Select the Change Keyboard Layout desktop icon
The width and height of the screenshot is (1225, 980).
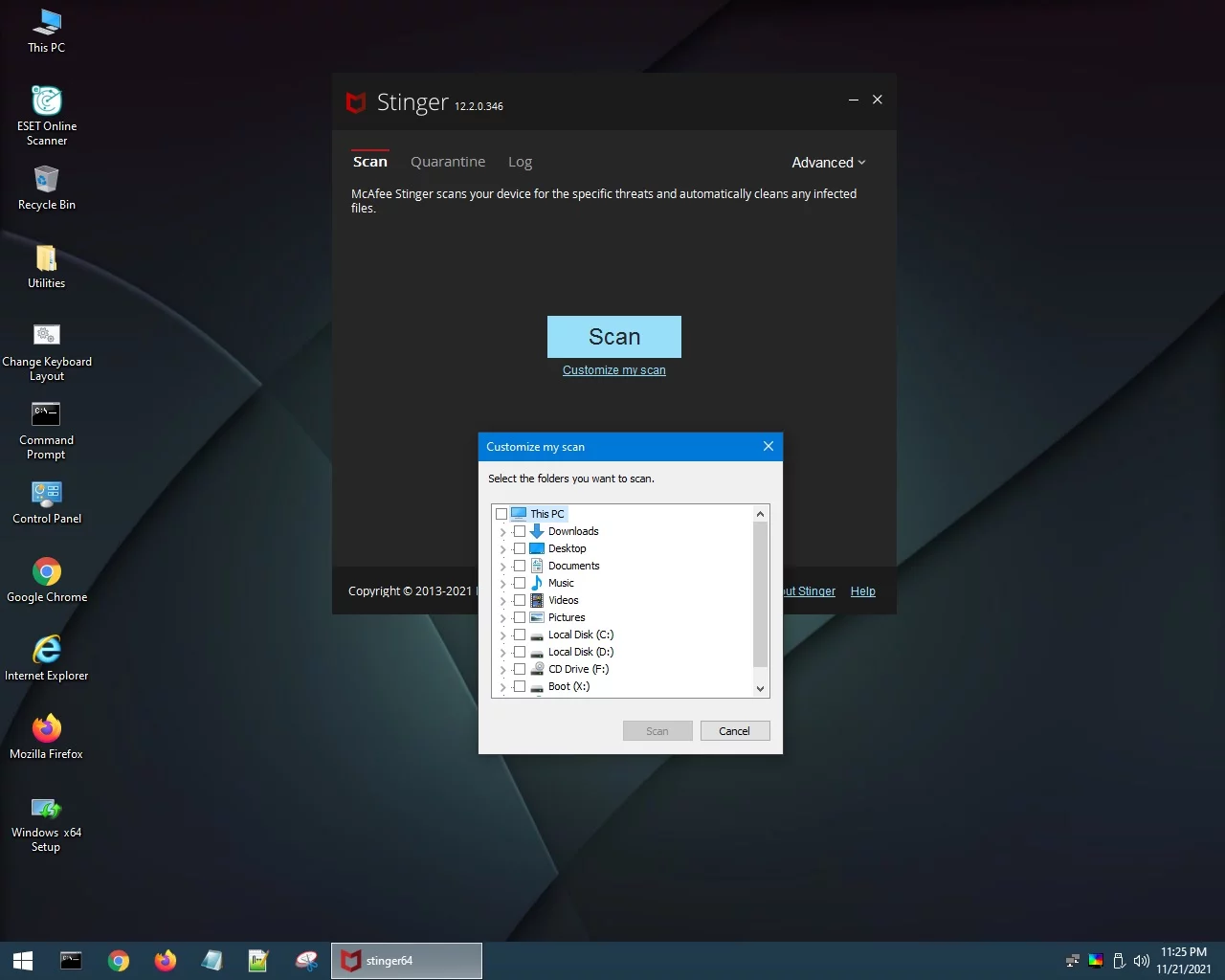click(x=46, y=352)
